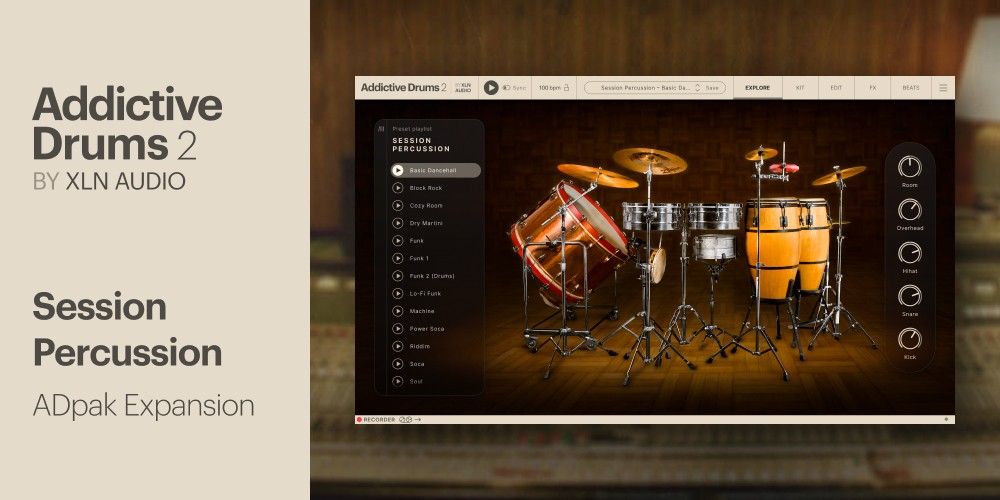Select the Block Rock preset name

[x=426, y=188]
